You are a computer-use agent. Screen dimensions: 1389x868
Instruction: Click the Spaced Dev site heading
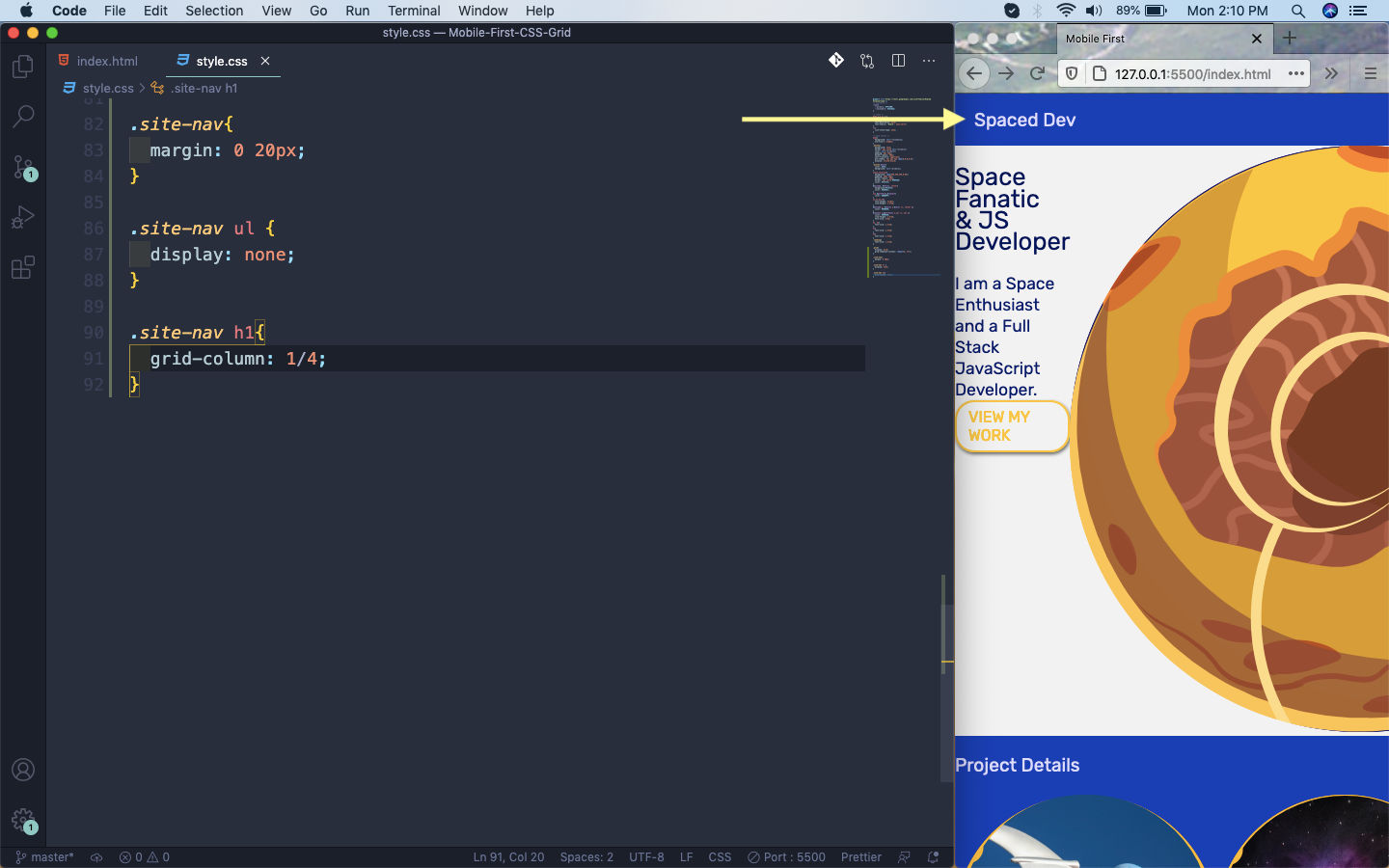(1024, 120)
